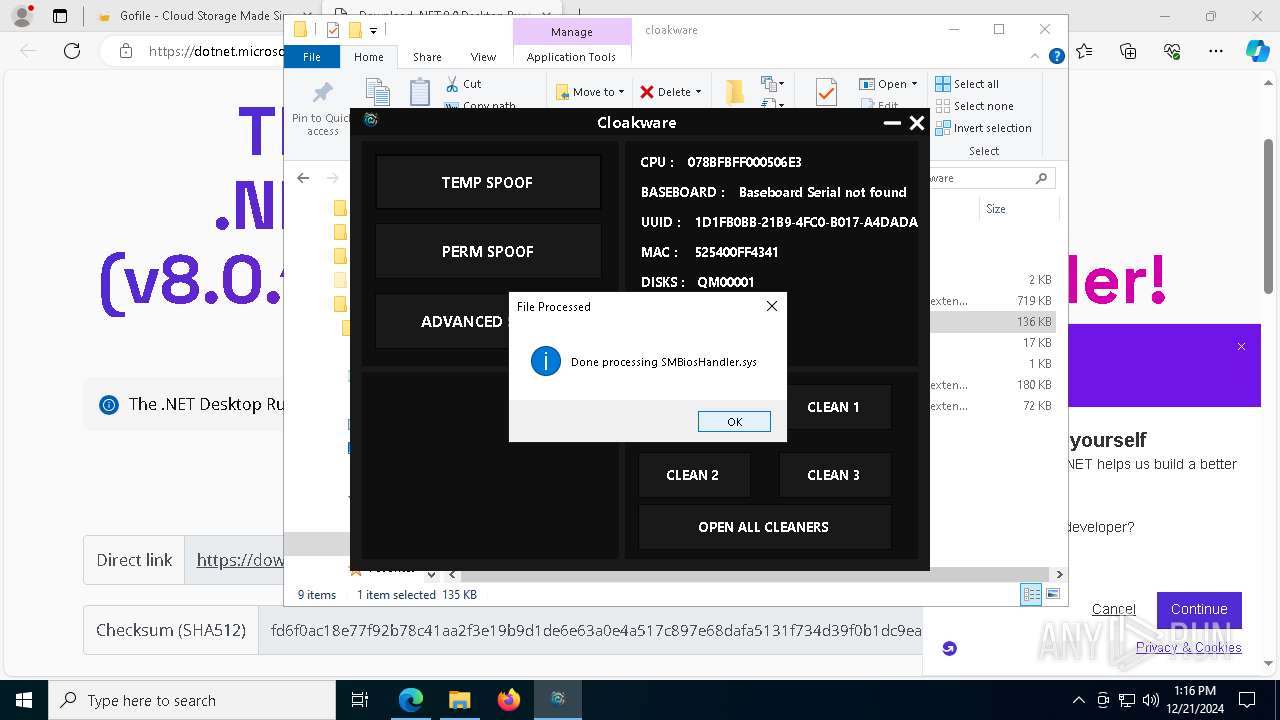Viewport: 1280px width, 720px height.
Task: Click Invert selection in ribbon
Action: click(x=983, y=128)
